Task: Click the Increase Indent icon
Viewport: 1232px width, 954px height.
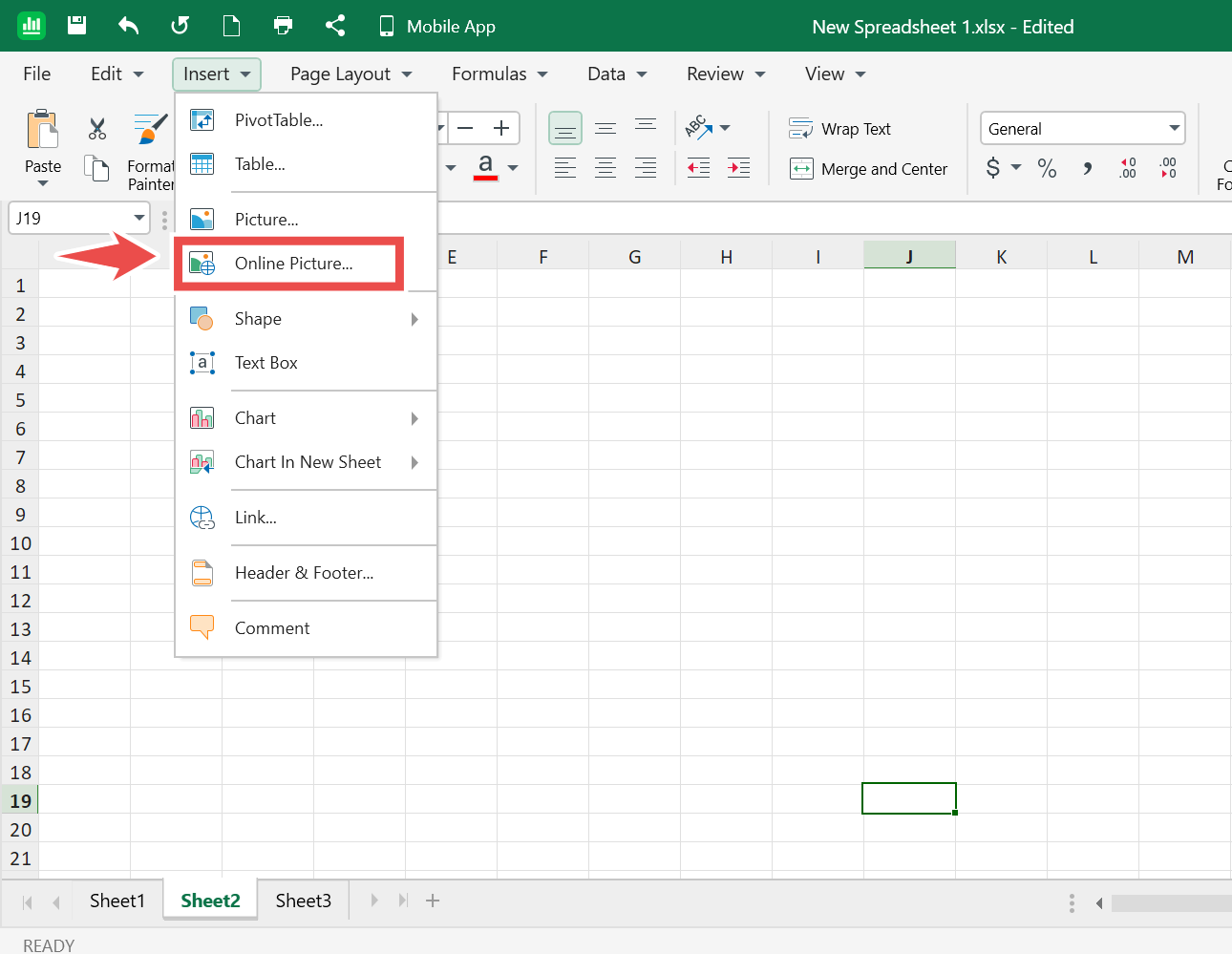Action: (x=738, y=169)
